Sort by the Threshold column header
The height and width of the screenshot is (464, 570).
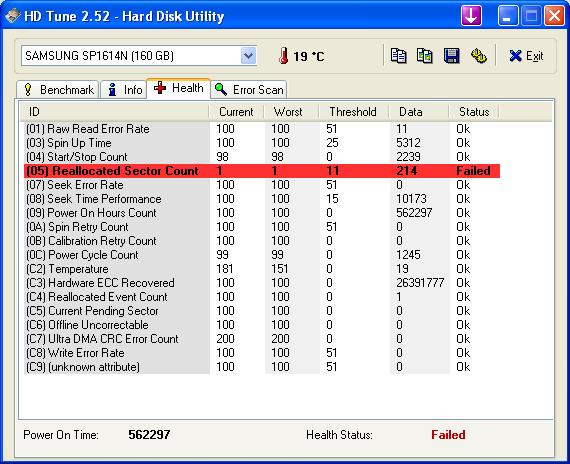(353, 112)
